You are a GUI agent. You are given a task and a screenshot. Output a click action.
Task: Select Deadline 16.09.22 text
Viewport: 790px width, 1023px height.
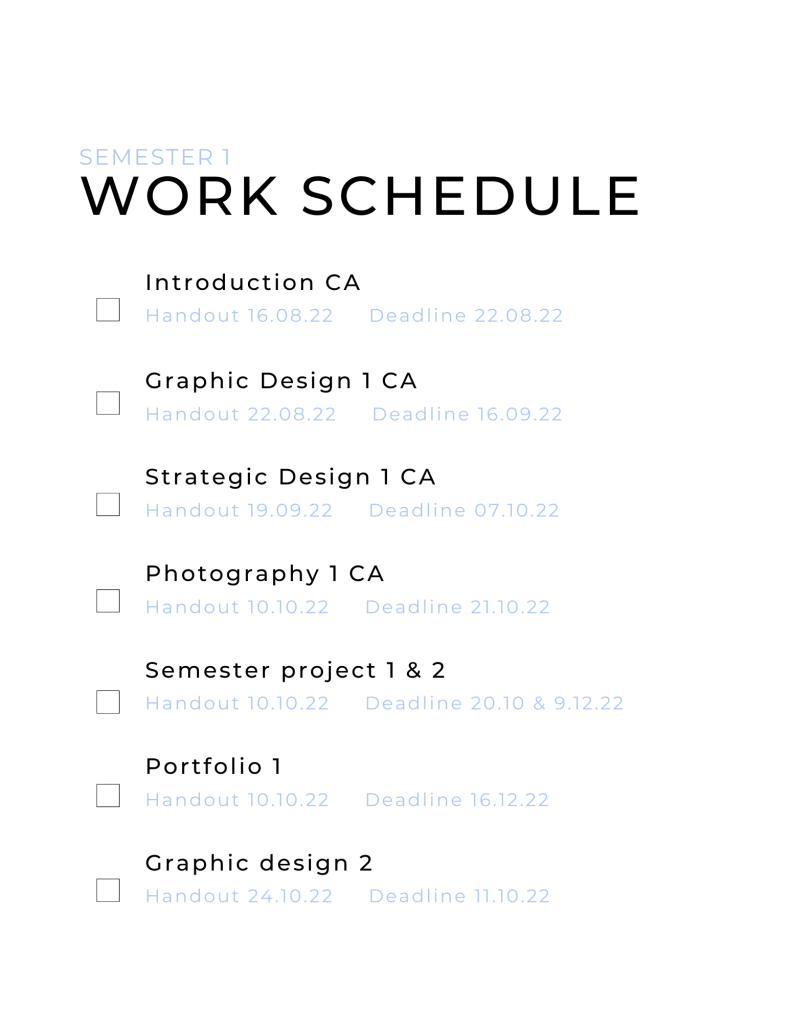tap(467, 414)
